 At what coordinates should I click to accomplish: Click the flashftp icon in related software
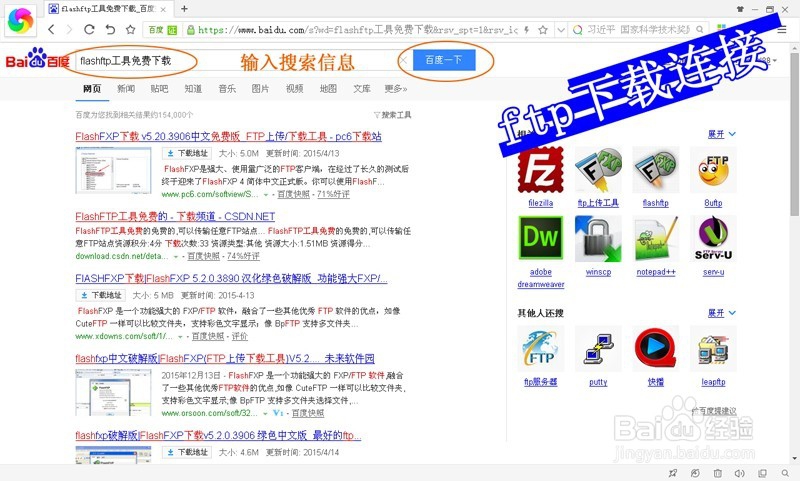[x=656, y=170]
